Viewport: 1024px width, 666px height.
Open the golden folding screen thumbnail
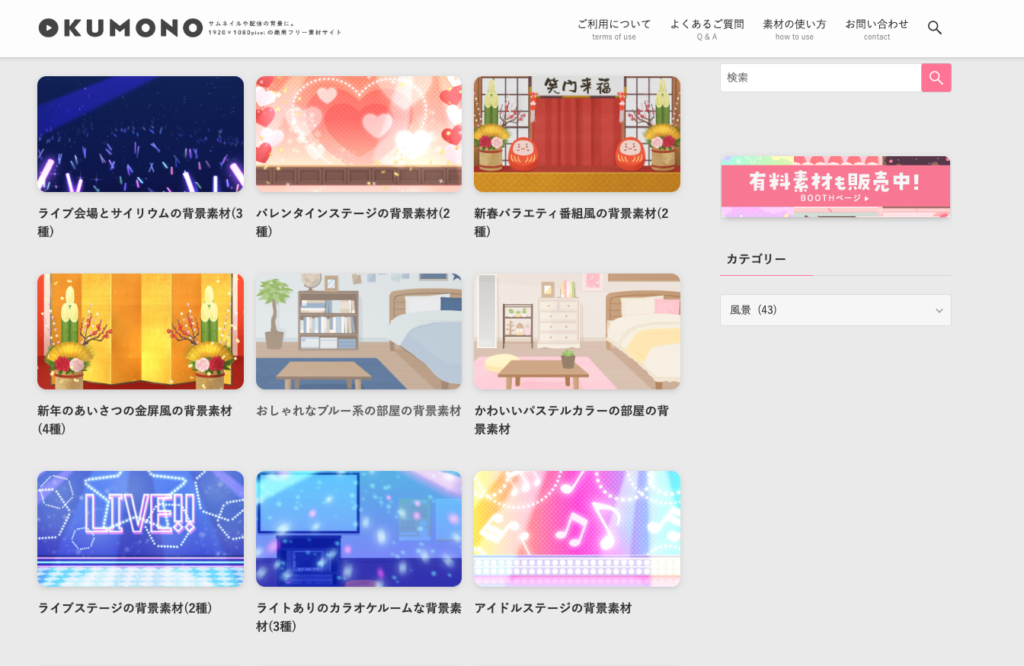[x=140, y=332]
